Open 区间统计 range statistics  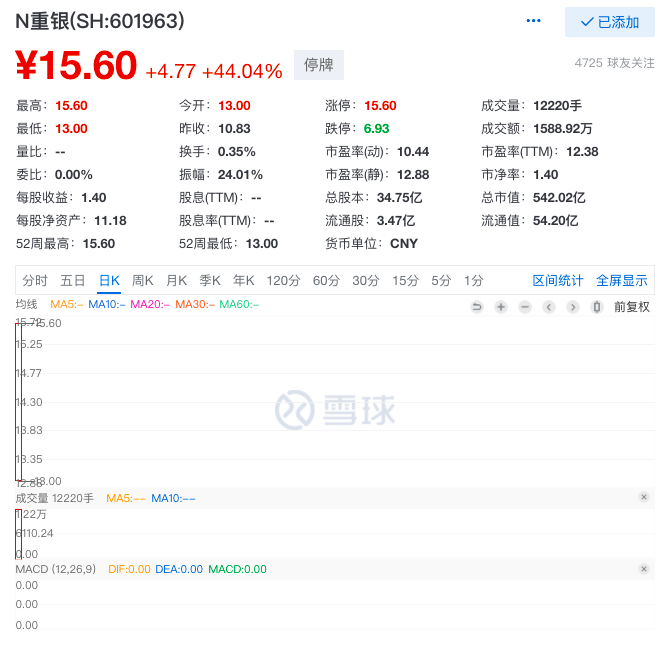pos(558,280)
